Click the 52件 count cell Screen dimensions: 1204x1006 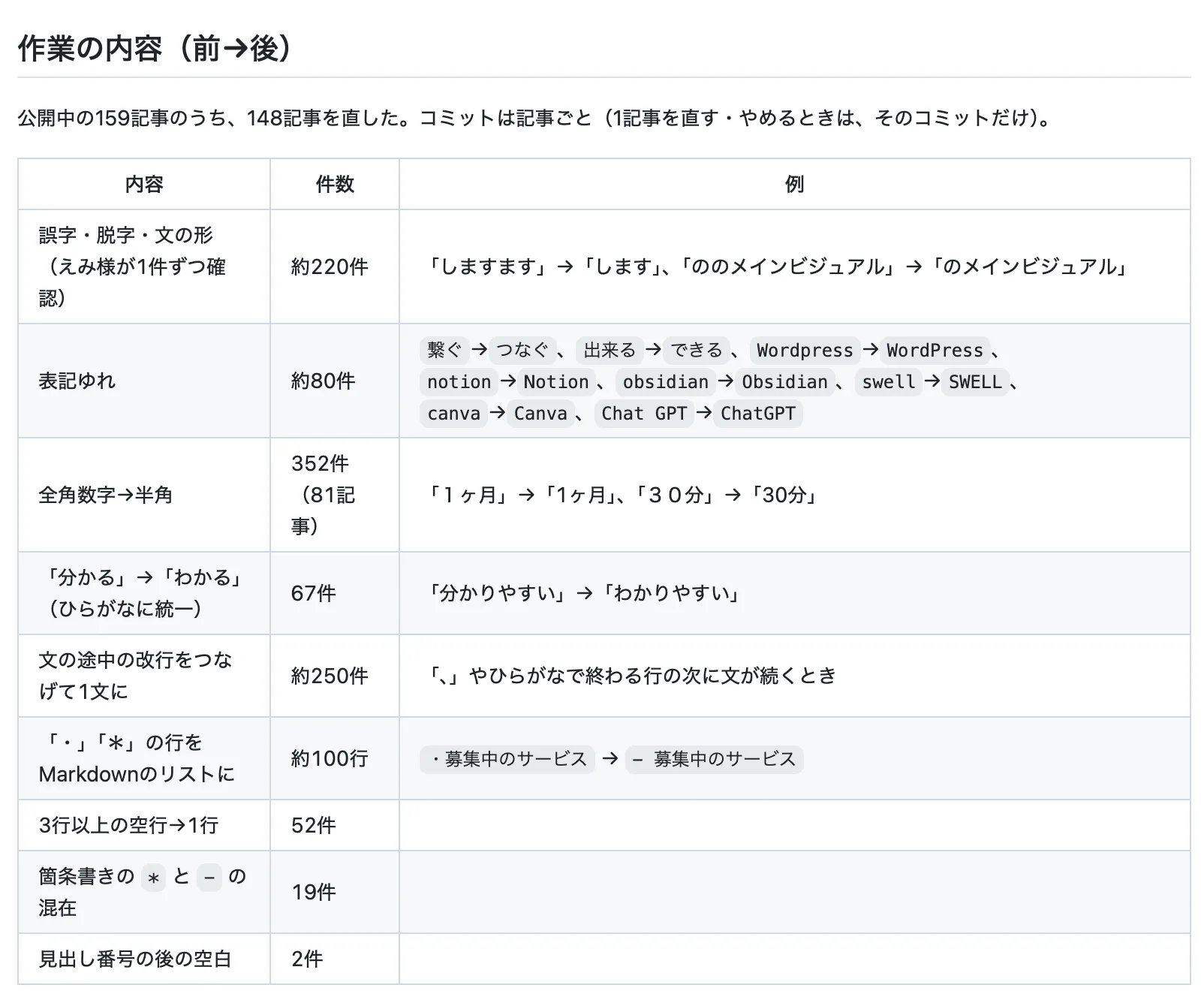pyautogui.click(x=335, y=825)
